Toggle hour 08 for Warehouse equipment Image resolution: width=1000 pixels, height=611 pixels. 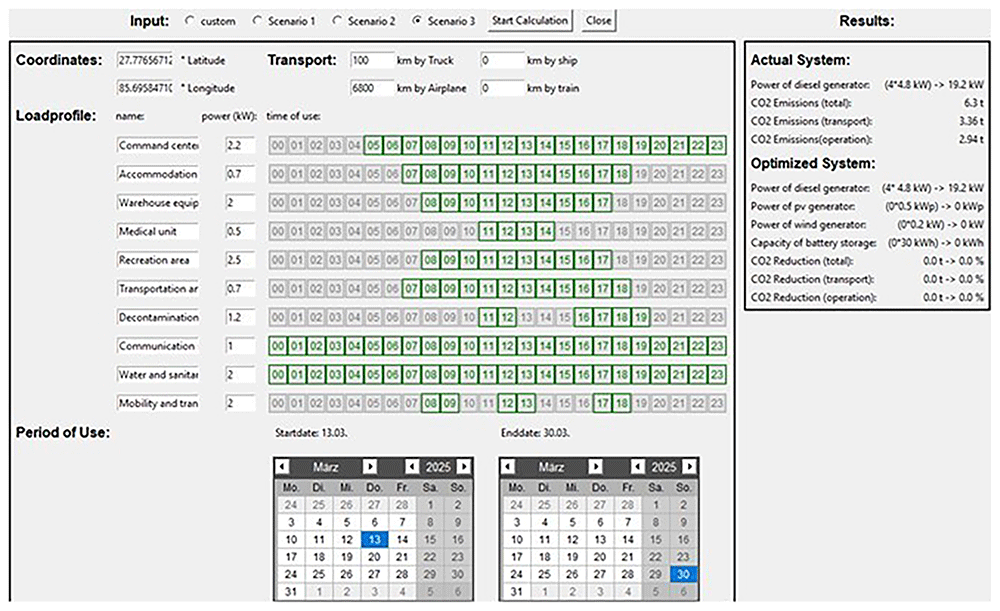[430, 203]
